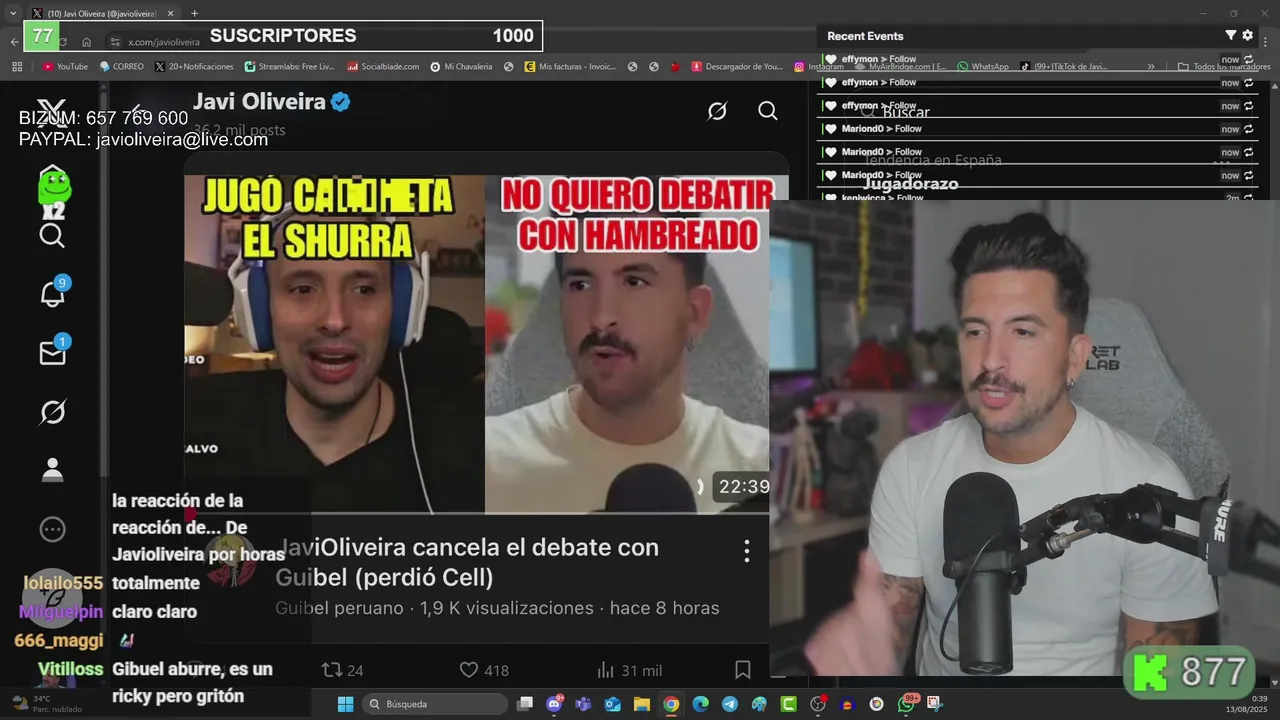1280x720 pixels.
Task: Click 'Guibel peruano' channel name under video
Action: (339, 608)
